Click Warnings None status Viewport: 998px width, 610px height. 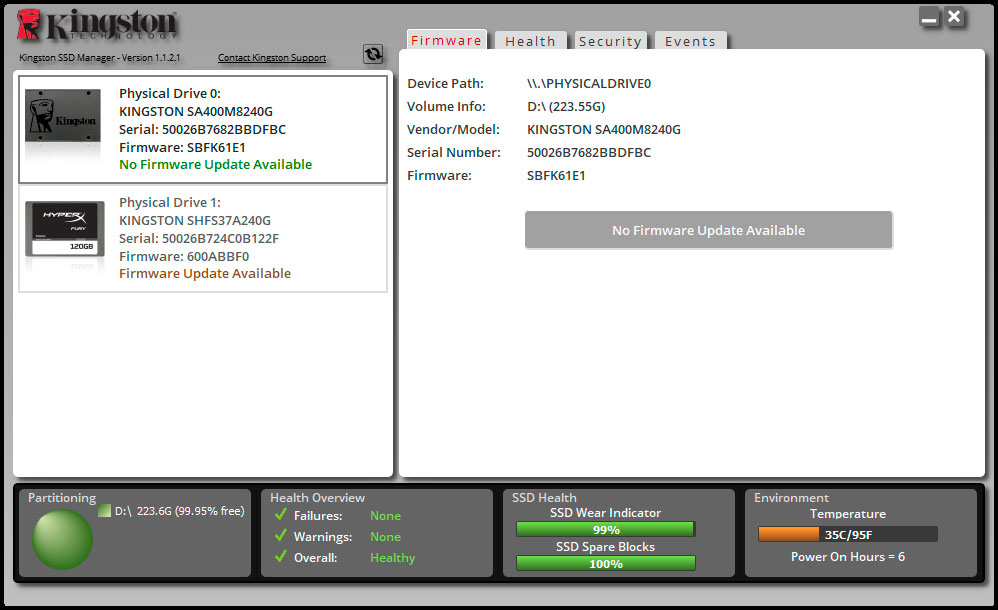(386, 536)
